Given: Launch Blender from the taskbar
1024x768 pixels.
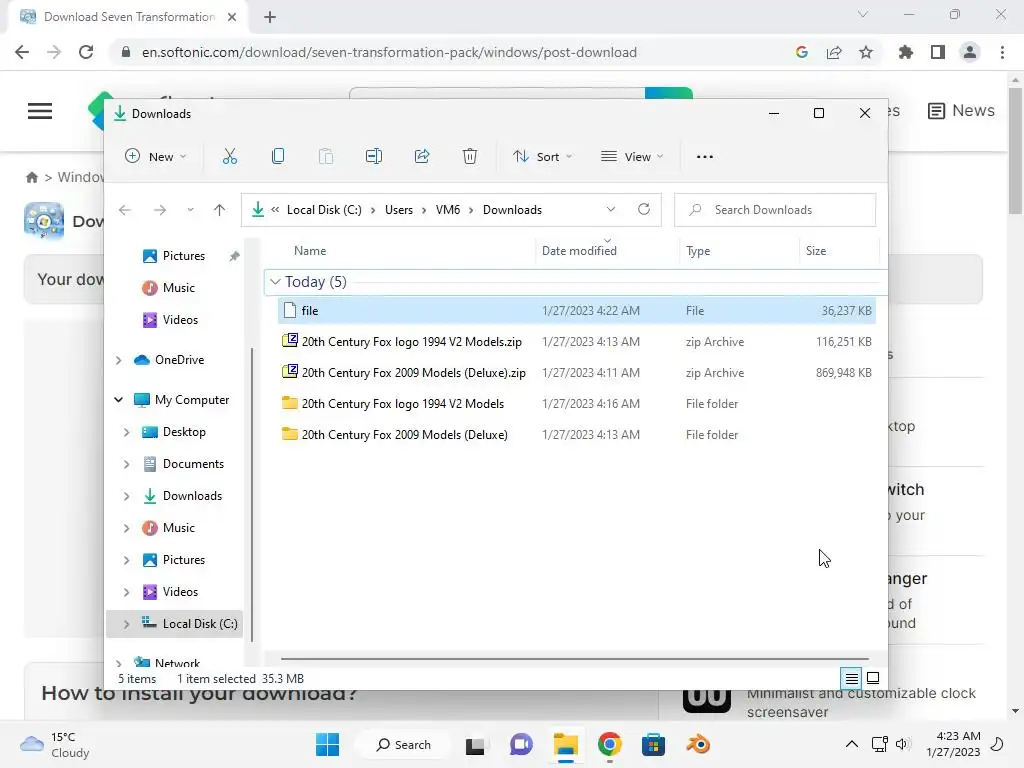Looking at the screenshot, I should click(698, 744).
